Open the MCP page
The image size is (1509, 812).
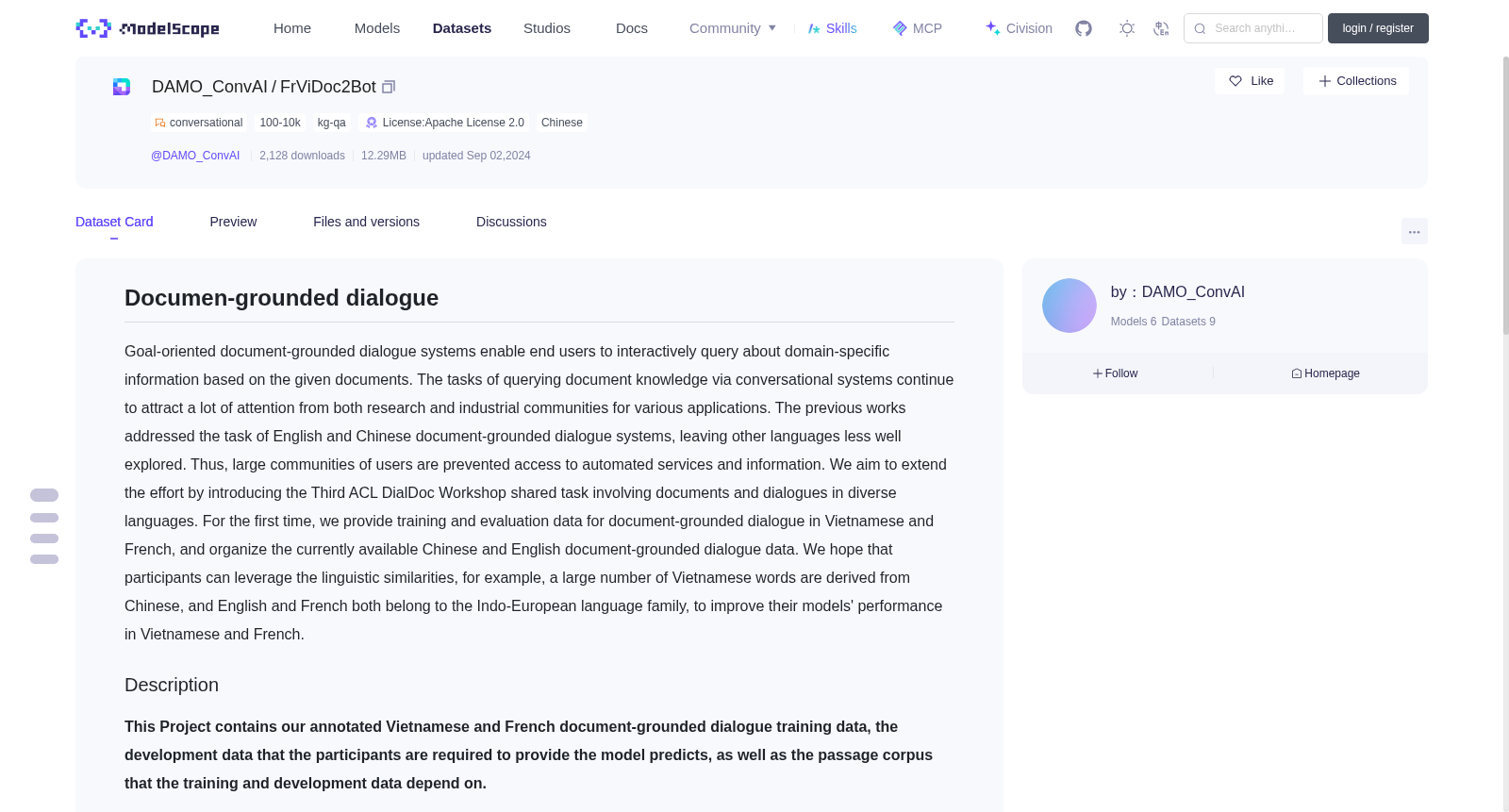pyautogui.click(x=917, y=28)
